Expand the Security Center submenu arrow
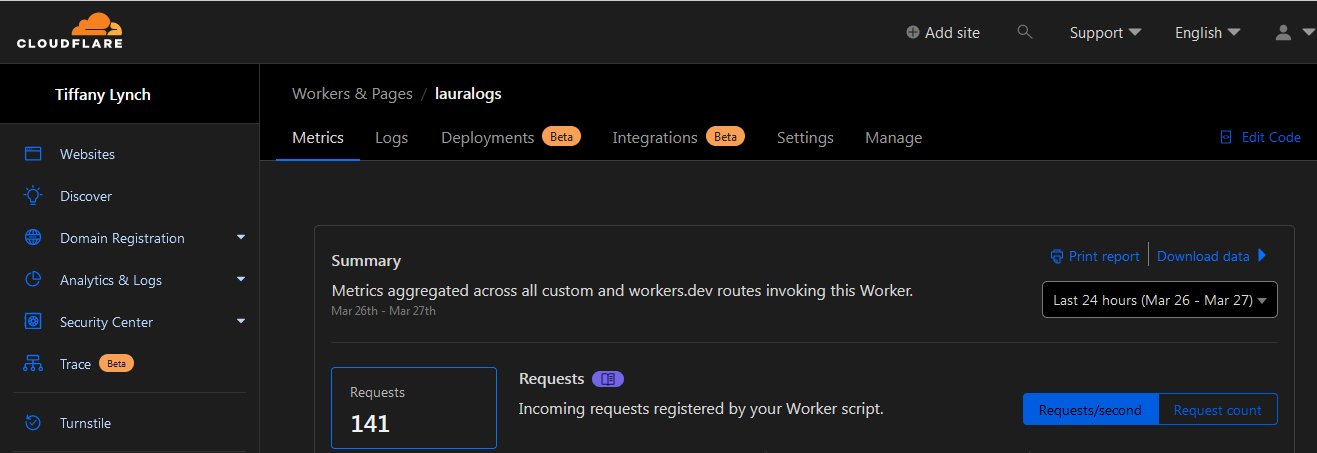Screen dimensions: 1317x453 241,322
